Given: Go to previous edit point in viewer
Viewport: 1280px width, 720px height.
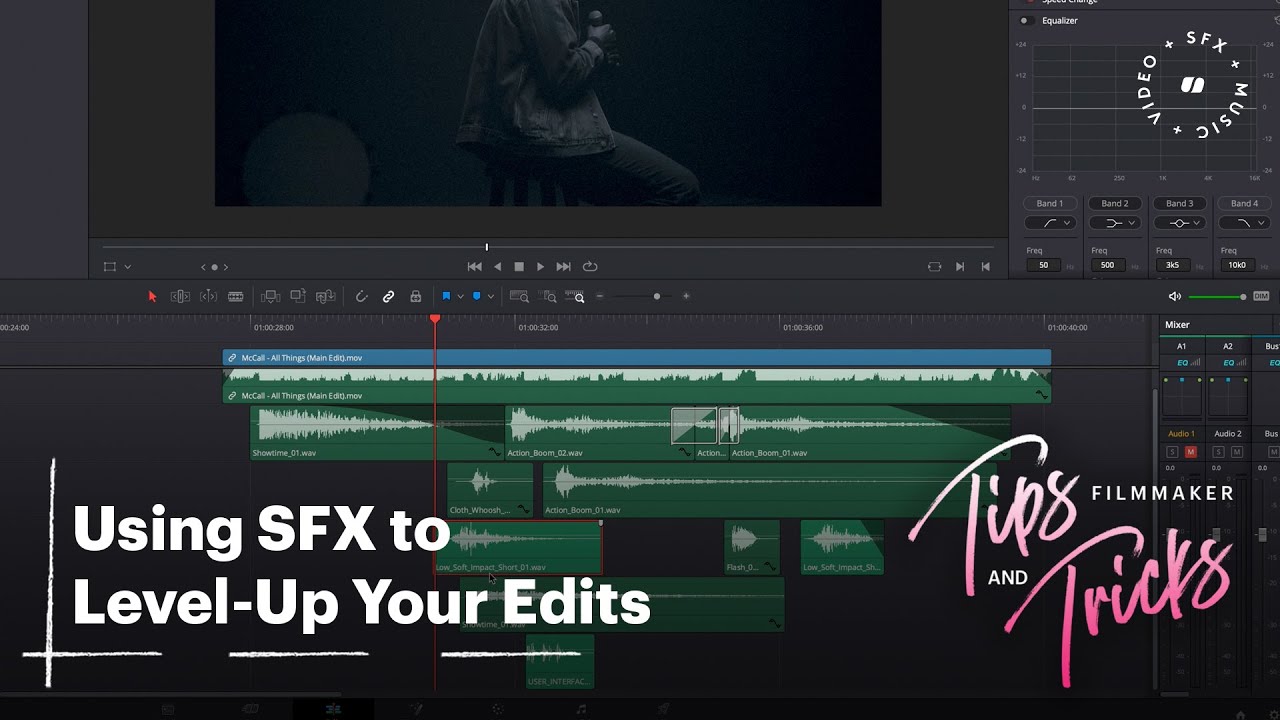Looking at the screenshot, I should [x=986, y=267].
